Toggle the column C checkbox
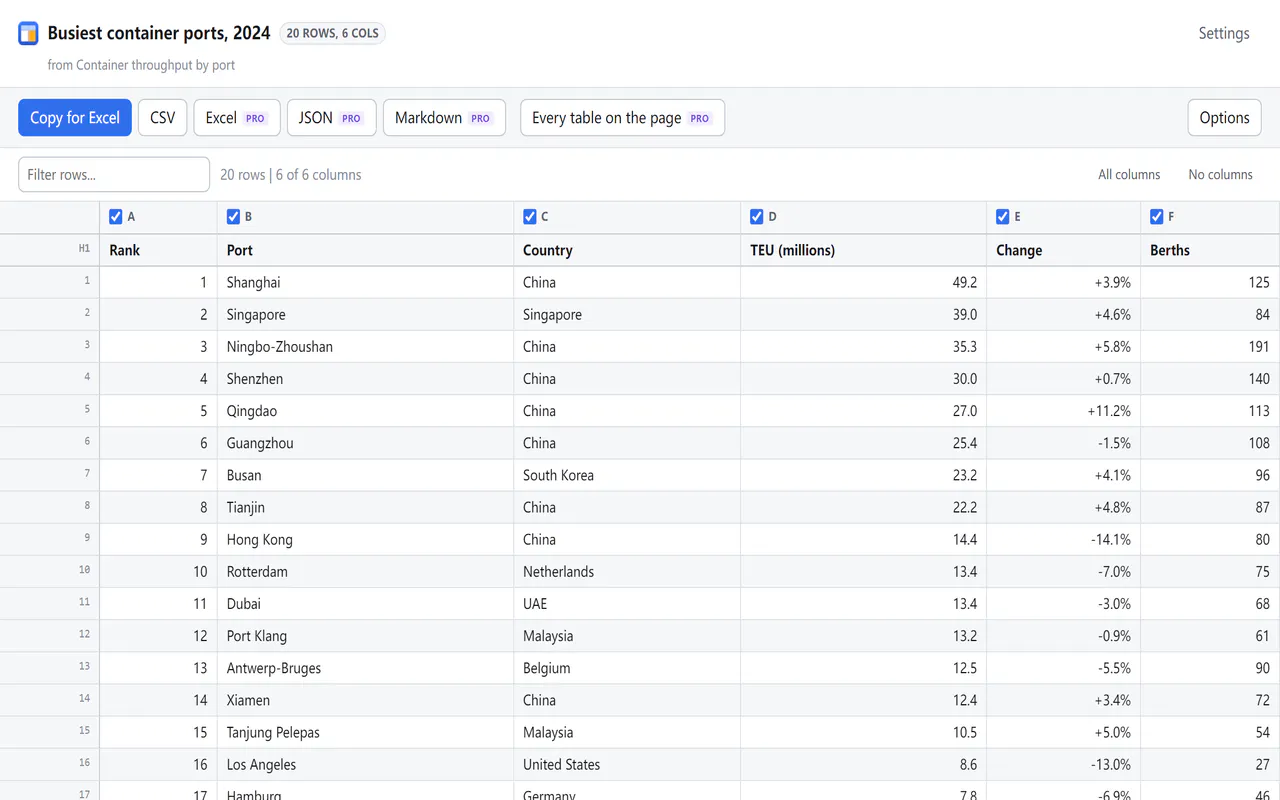The image size is (1280, 800). [x=530, y=216]
